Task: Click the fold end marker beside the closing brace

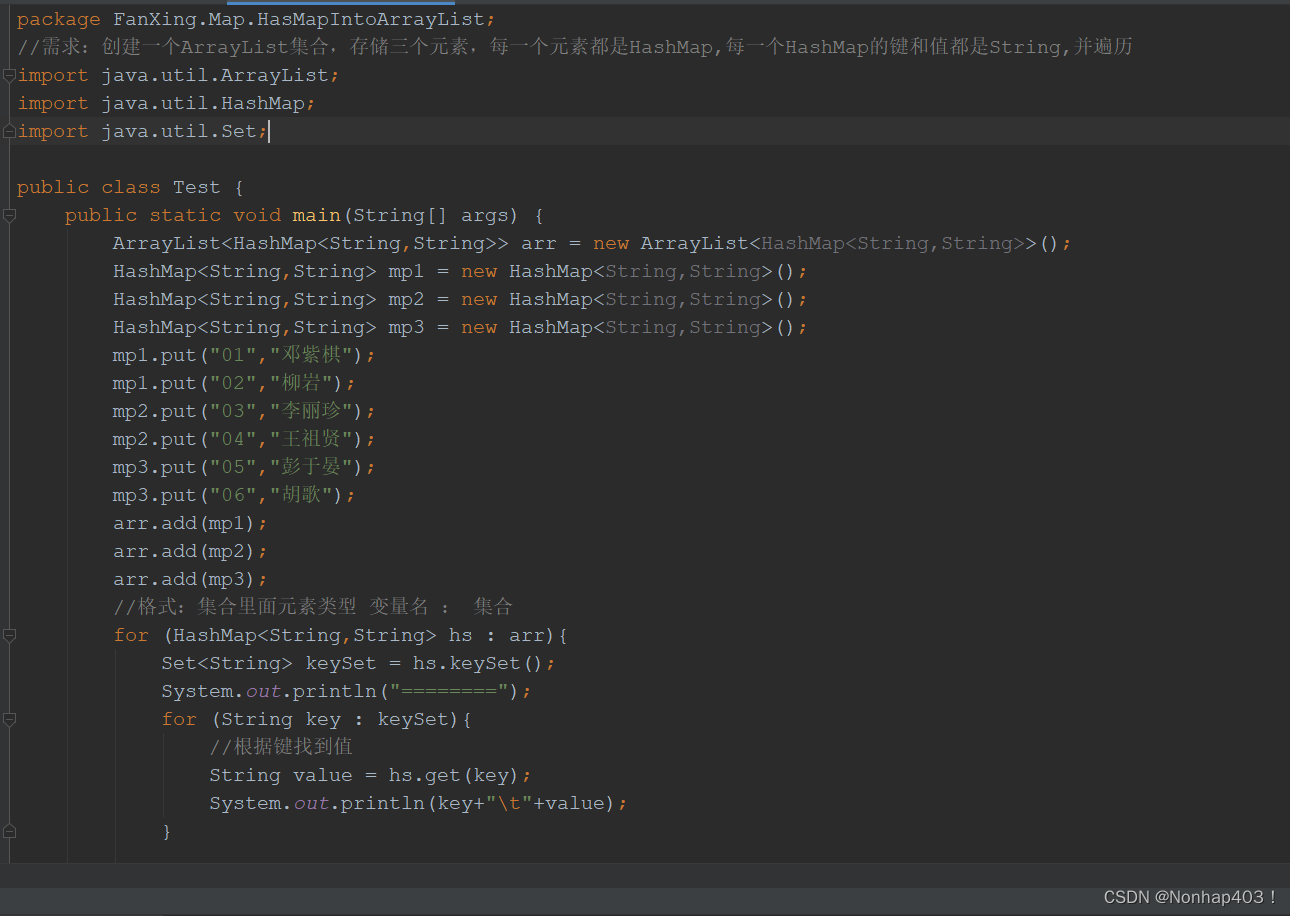Action: [9, 831]
